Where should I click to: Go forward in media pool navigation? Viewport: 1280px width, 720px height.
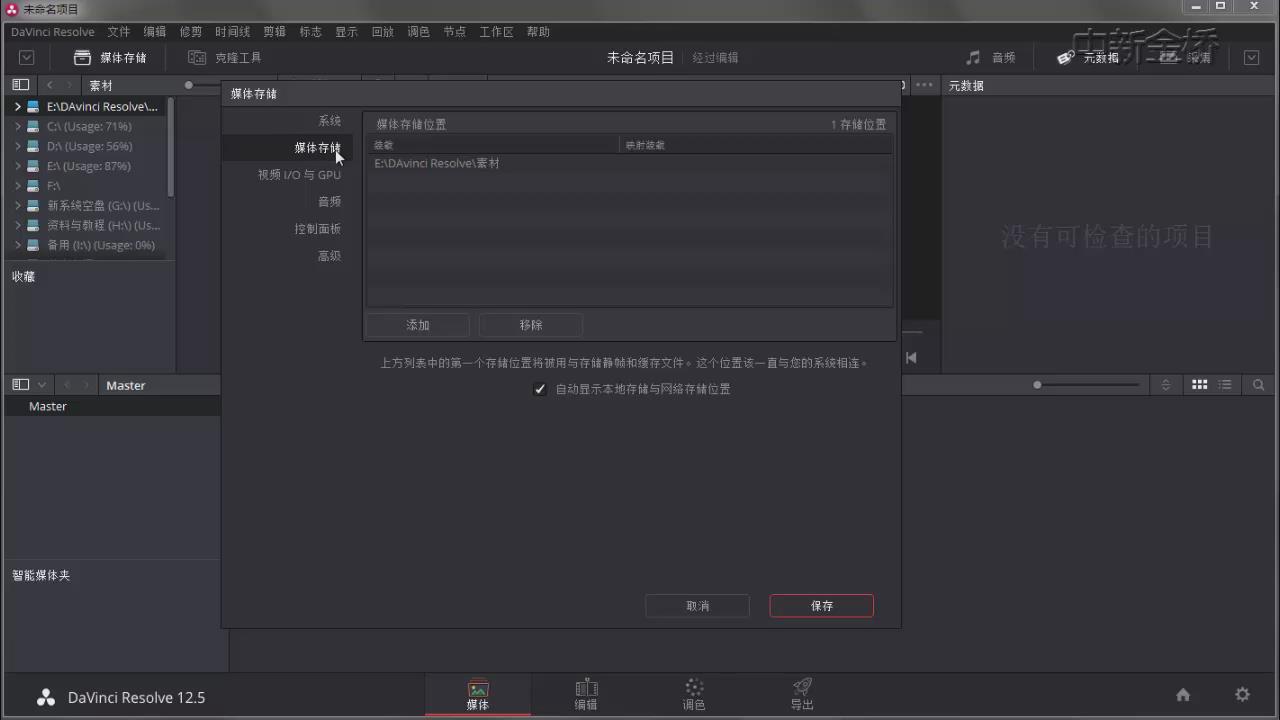click(x=87, y=384)
